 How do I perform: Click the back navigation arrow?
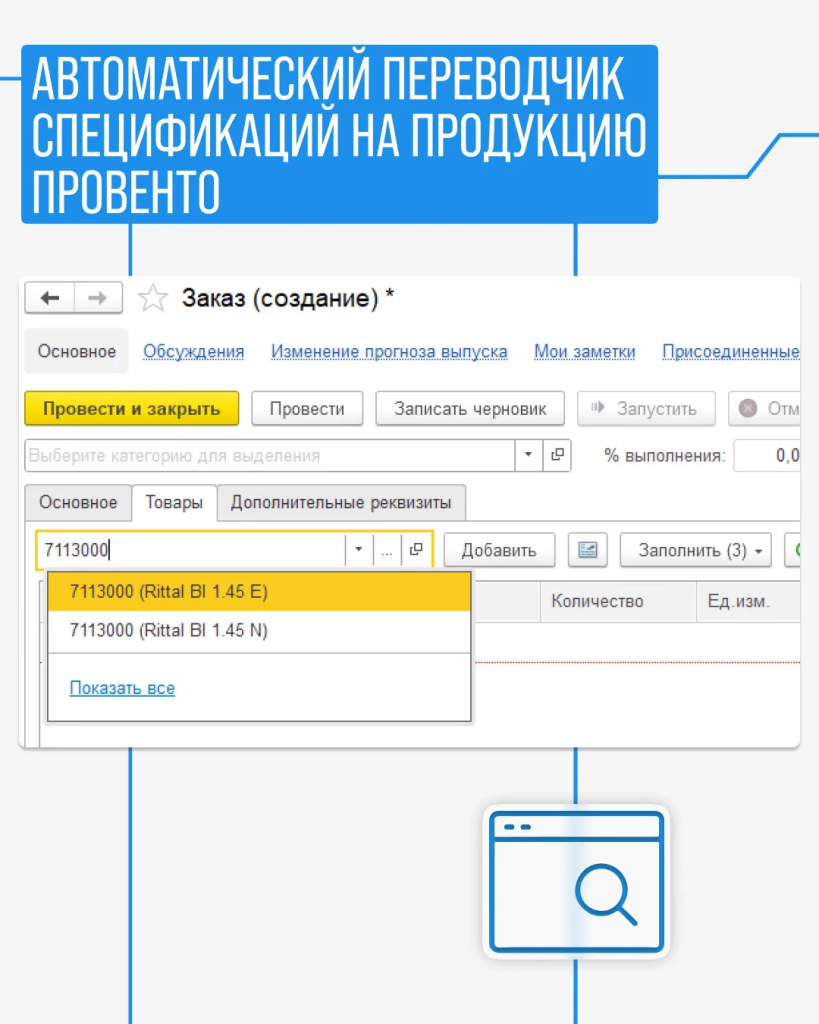[50, 298]
